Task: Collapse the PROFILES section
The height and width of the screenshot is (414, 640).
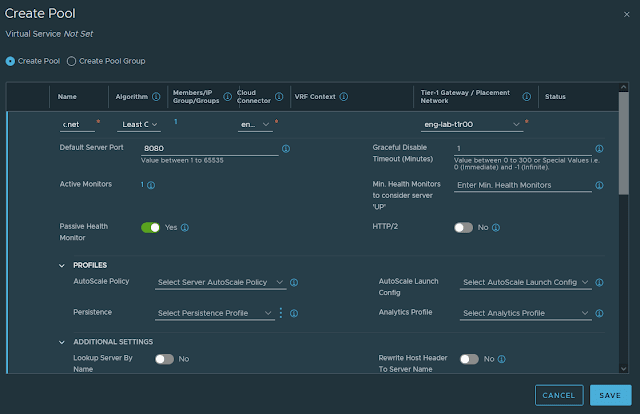Action: point(62,266)
